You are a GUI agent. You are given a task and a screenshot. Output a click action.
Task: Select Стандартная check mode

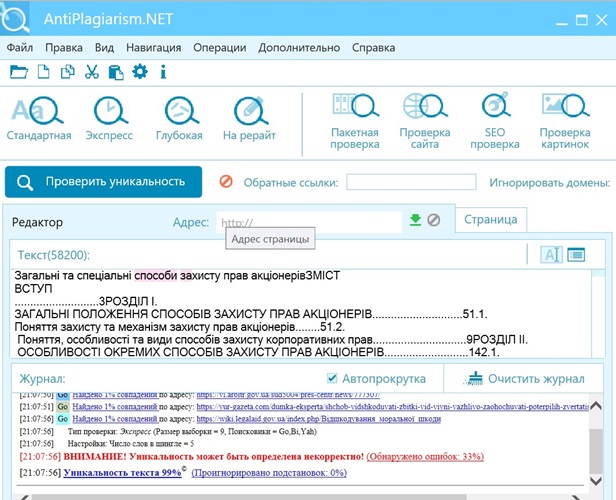38,119
